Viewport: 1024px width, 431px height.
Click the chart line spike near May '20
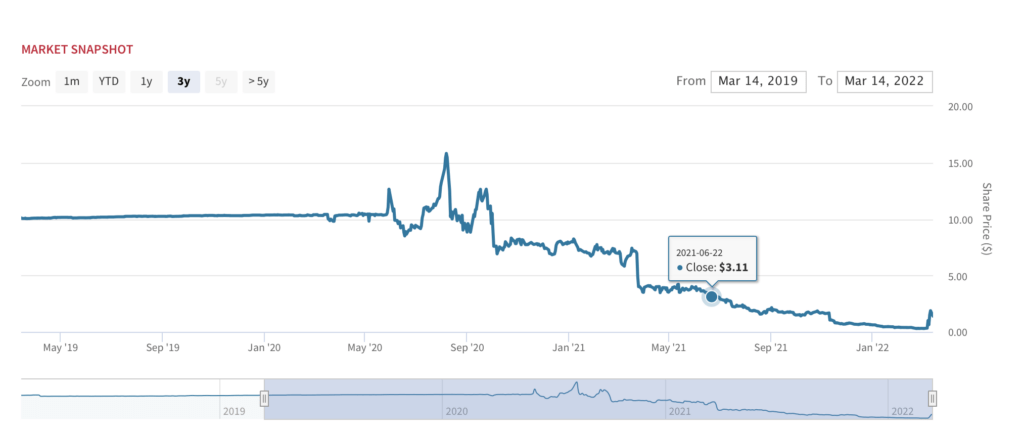point(389,191)
